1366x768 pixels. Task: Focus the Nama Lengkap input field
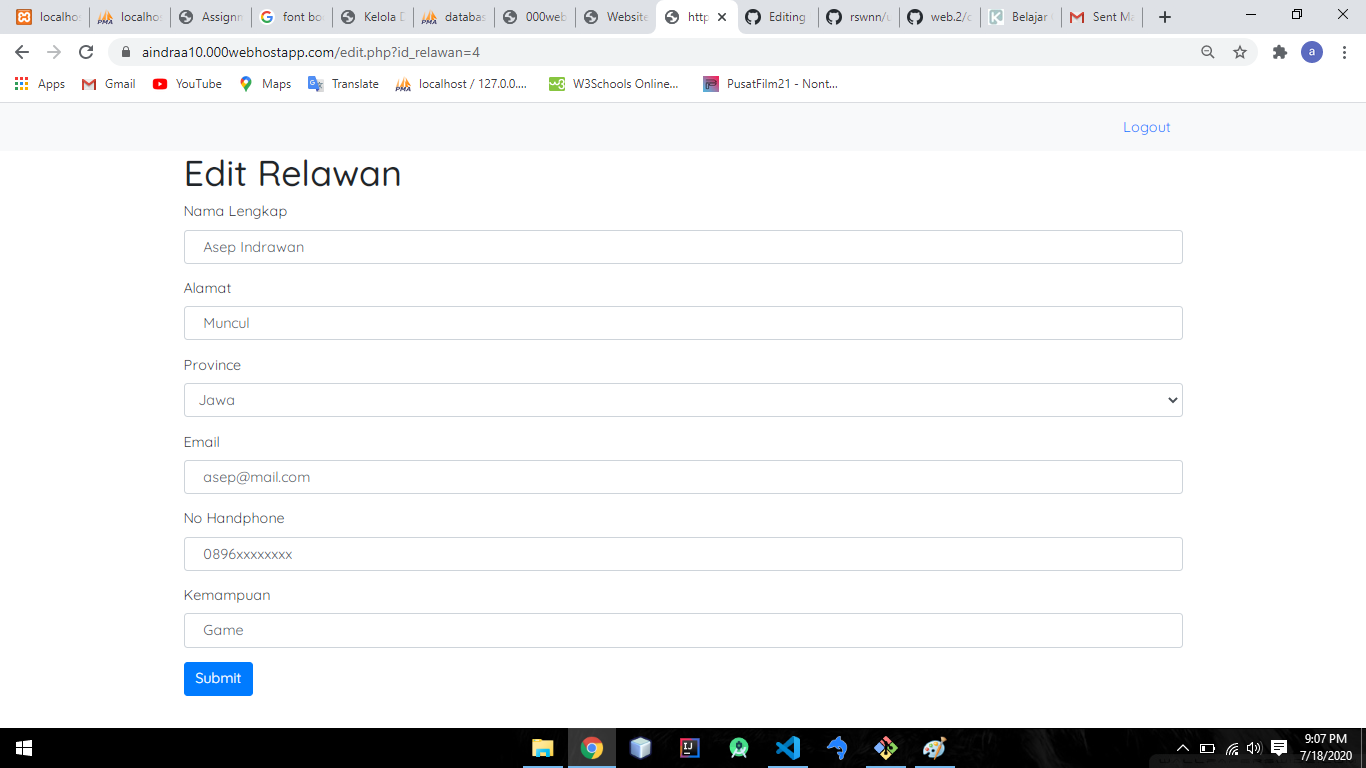point(683,247)
